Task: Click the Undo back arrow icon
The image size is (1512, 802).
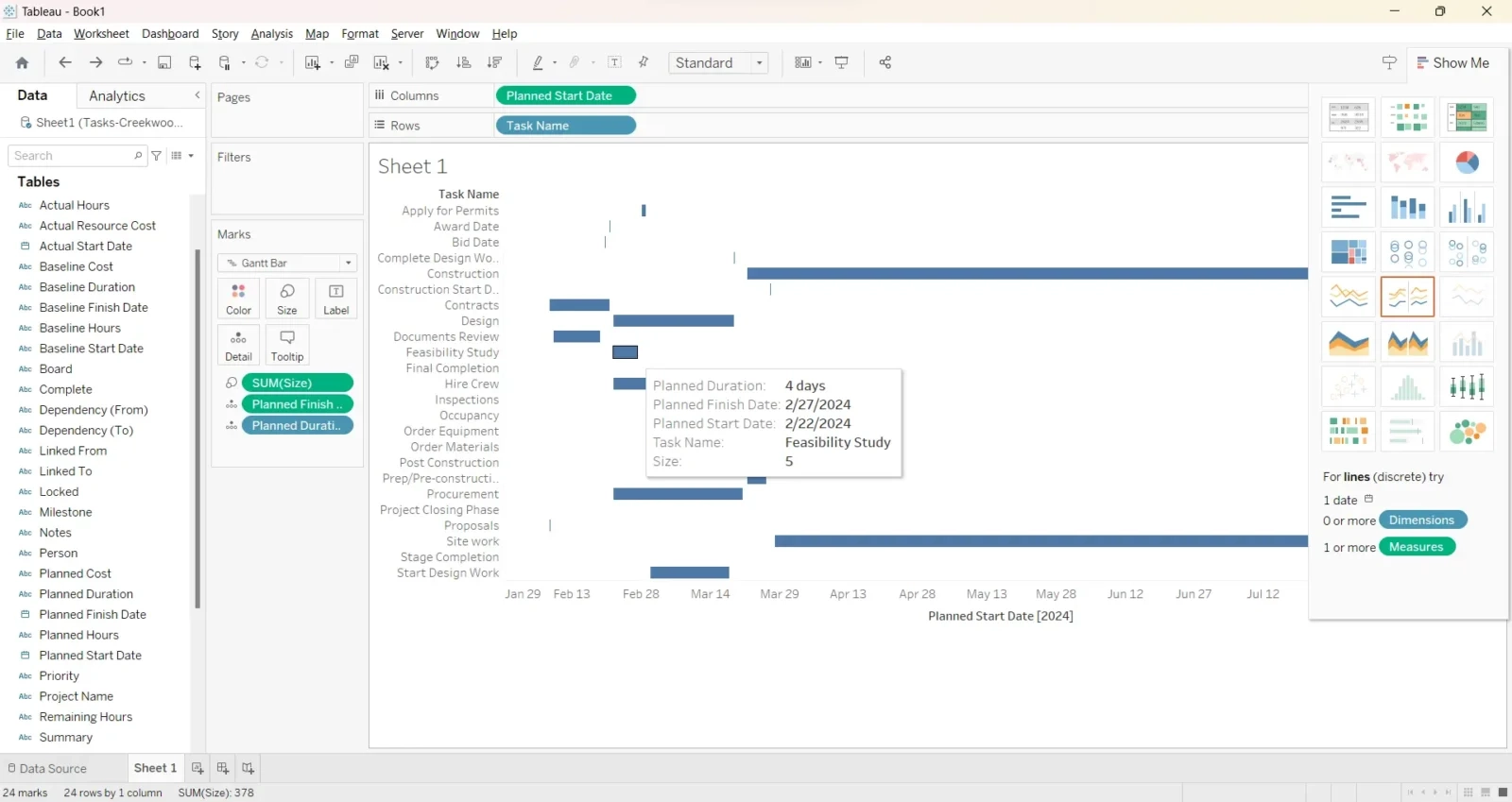Action: click(64, 62)
